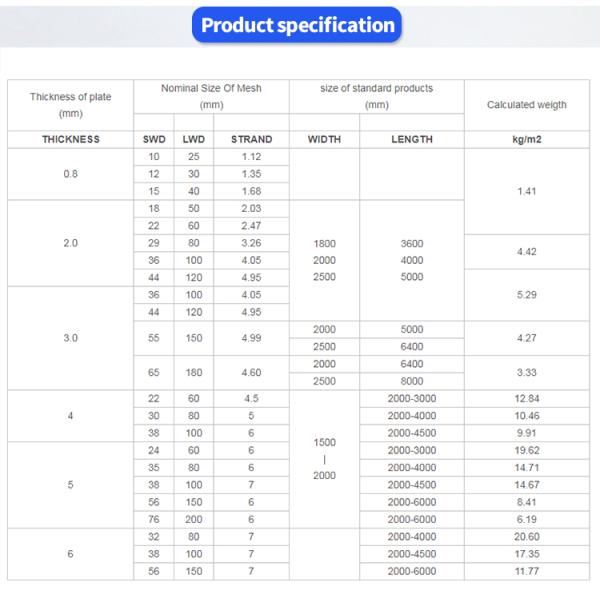The image size is (600, 600).
Task: Click the 20.60 calculated weight cell
Action: point(526,537)
